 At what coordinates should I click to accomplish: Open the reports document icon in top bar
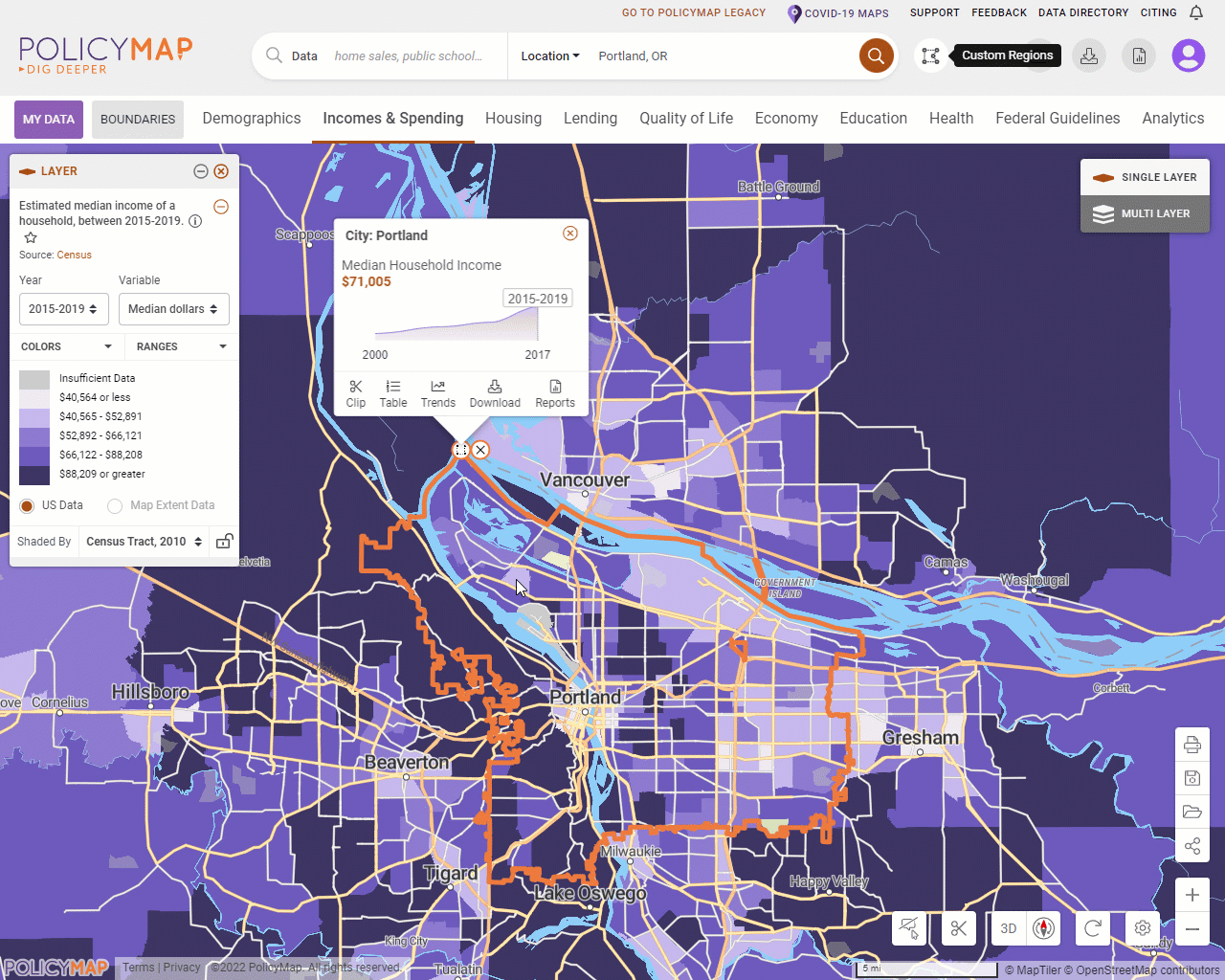click(x=1139, y=56)
